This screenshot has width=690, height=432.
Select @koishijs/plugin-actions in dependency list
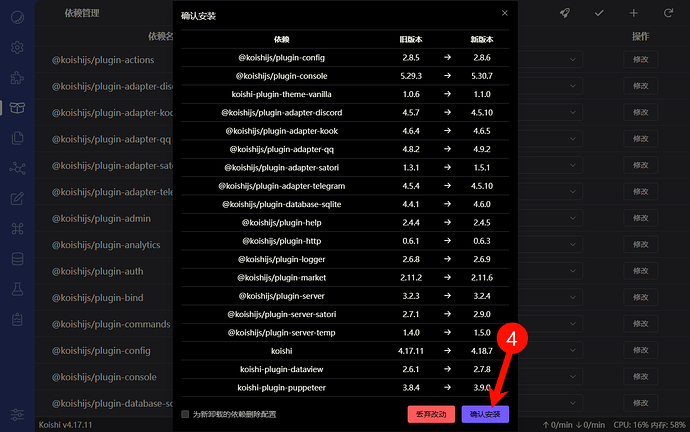[x=103, y=60]
